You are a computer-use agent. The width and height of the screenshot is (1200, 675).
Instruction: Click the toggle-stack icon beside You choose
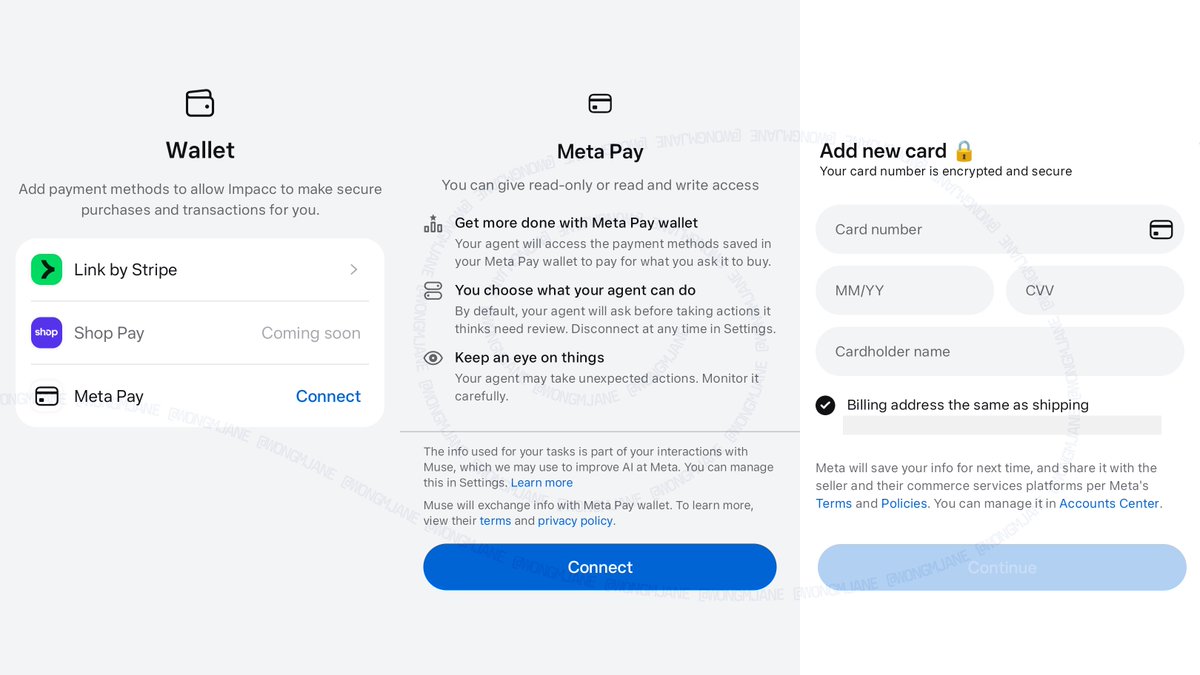(433, 291)
